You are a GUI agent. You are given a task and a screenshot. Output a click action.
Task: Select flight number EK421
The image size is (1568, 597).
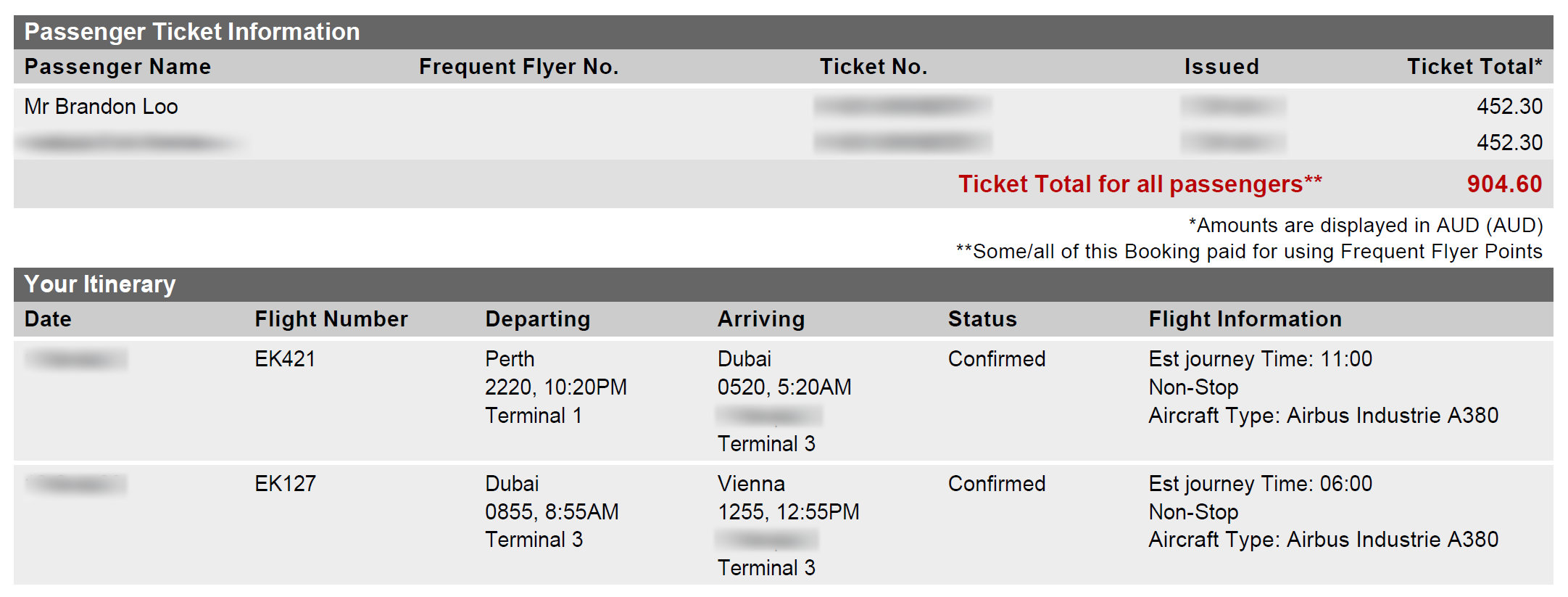(285, 359)
